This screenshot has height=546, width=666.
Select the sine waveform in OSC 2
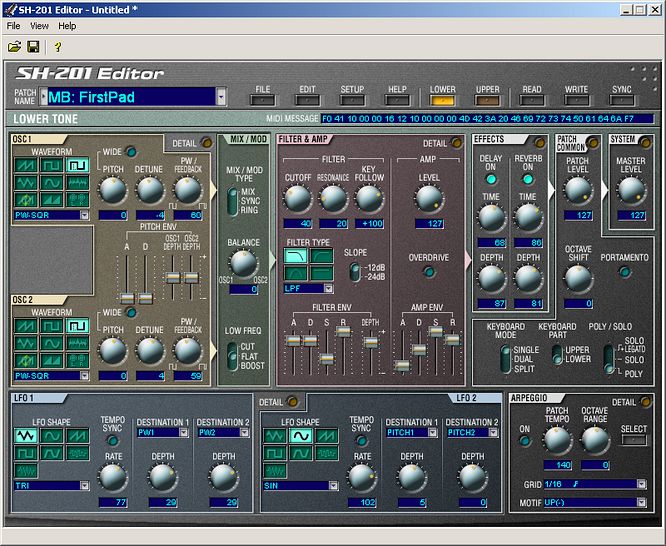pyautogui.click(x=51, y=343)
